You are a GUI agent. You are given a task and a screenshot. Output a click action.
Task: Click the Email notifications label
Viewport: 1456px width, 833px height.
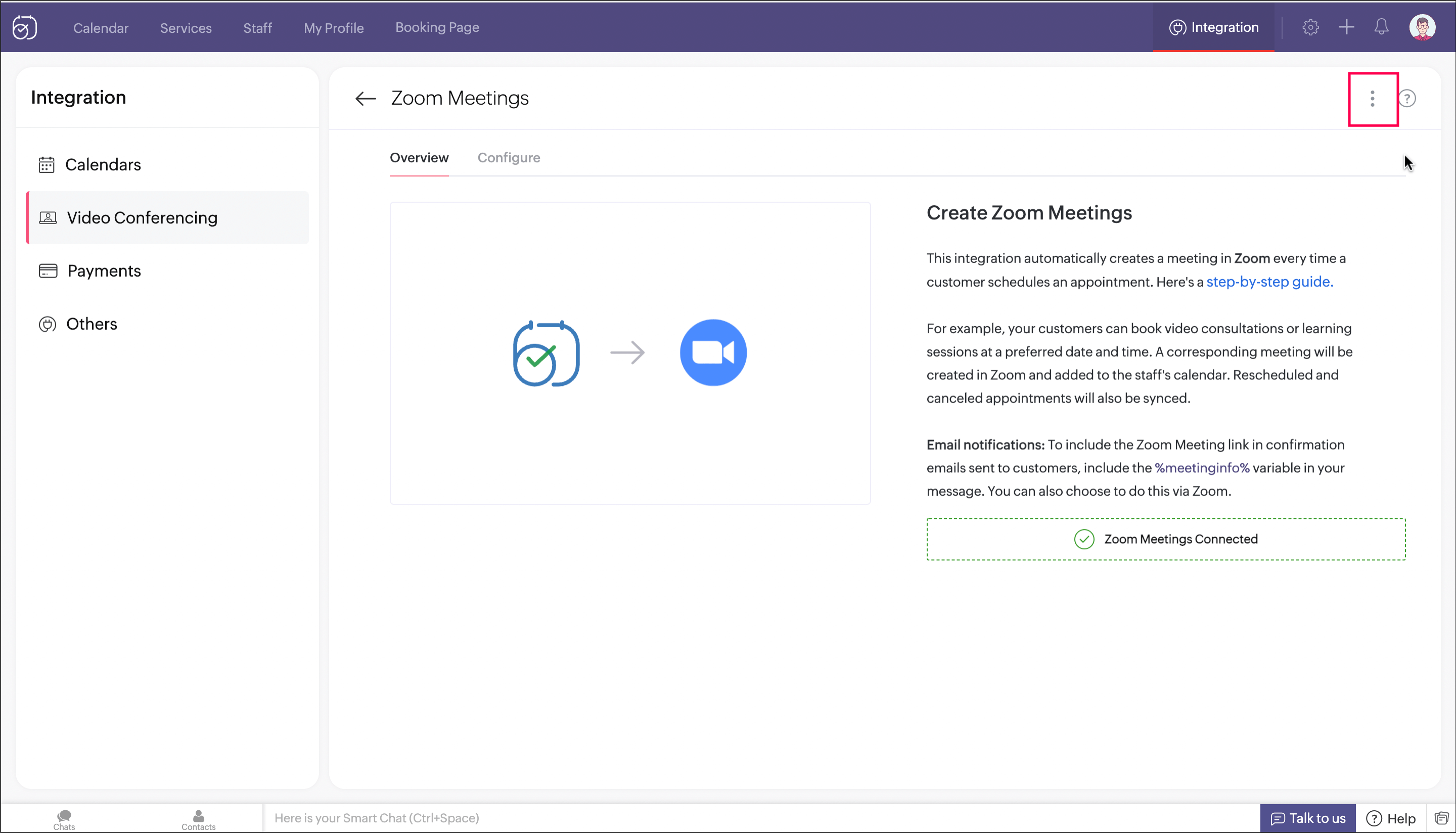985,445
